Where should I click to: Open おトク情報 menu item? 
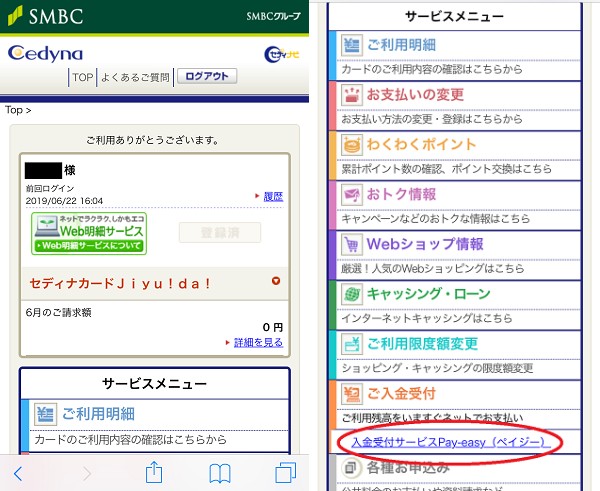[401, 194]
